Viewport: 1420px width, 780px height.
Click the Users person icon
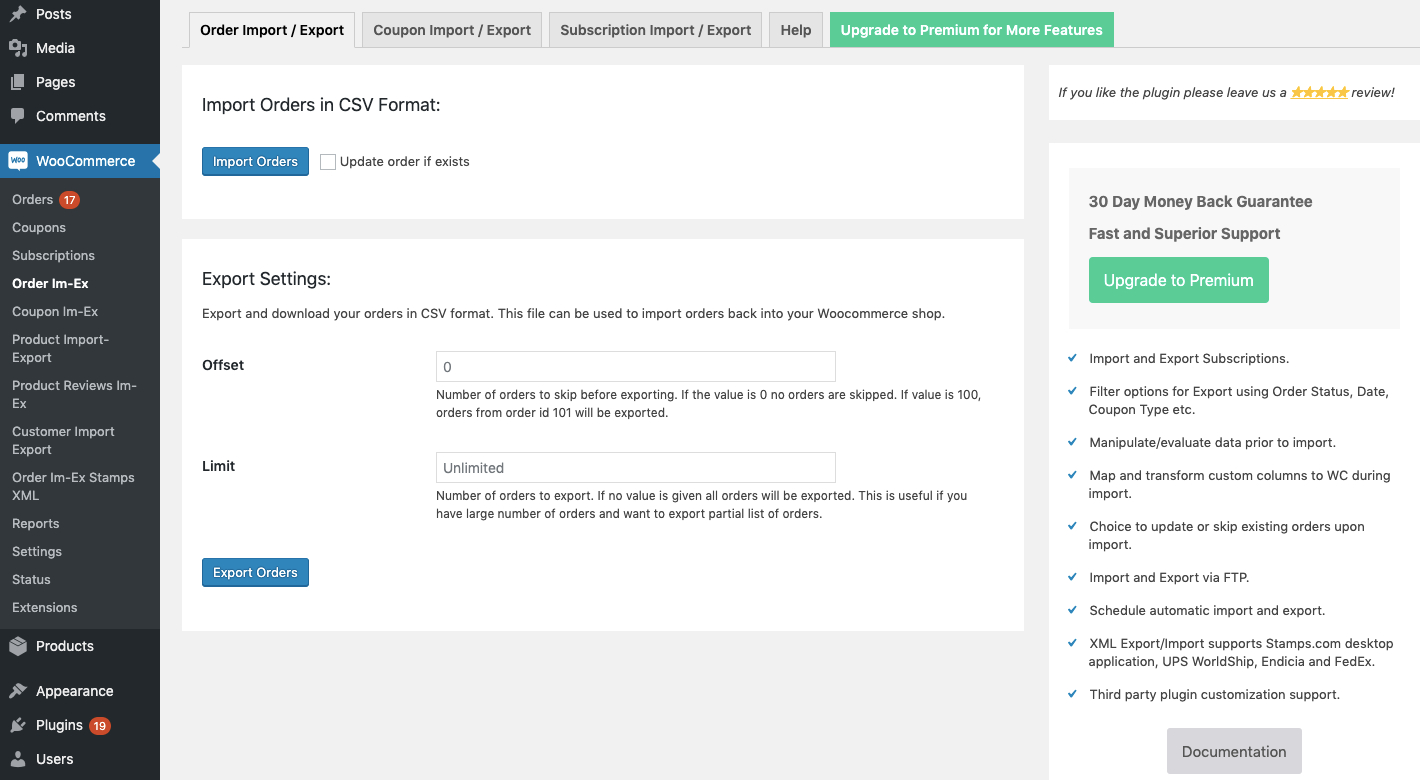(18, 759)
